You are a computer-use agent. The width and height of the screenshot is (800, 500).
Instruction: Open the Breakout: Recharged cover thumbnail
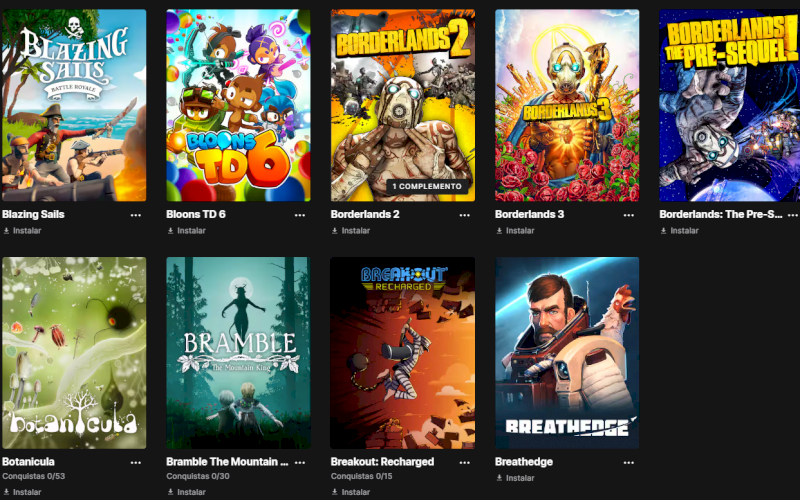coord(403,353)
